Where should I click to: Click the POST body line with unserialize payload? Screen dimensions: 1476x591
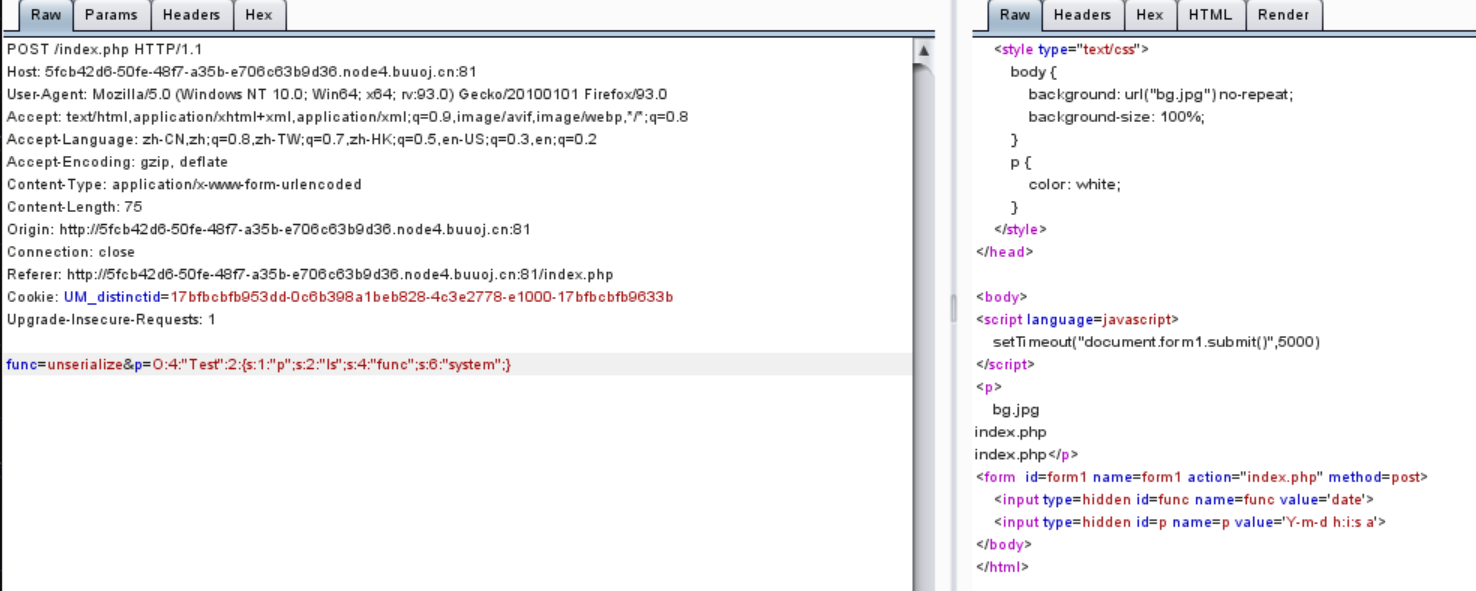coord(258,365)
